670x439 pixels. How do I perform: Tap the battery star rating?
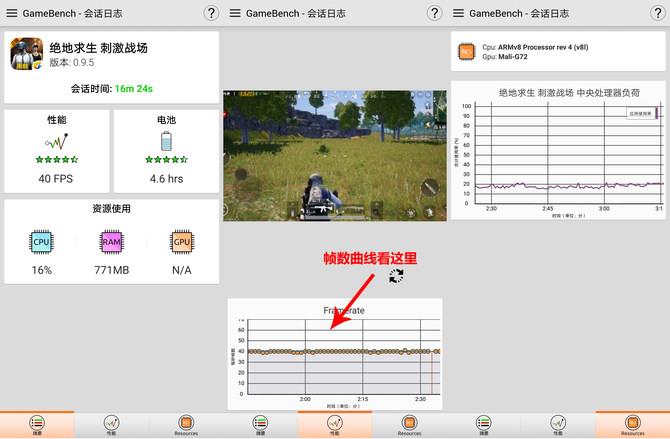166,159
